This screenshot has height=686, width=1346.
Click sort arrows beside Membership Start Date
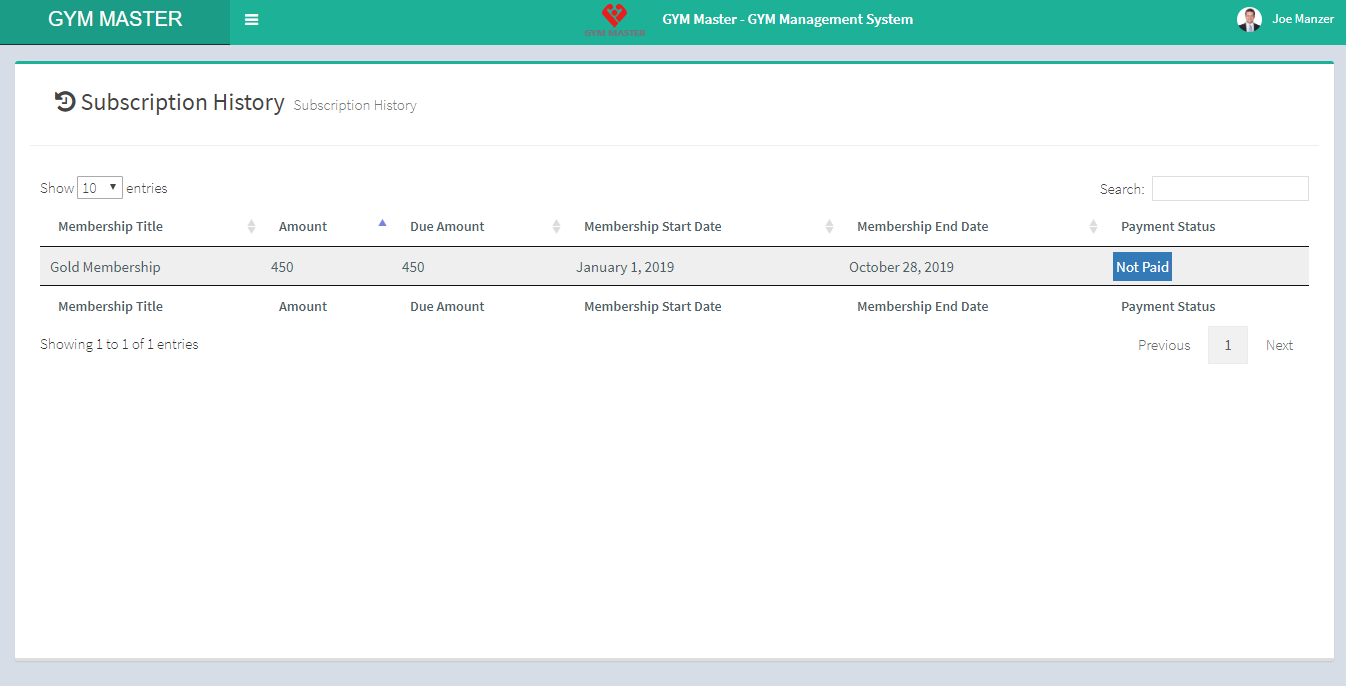pyautogui.click(x=829, y=227)
